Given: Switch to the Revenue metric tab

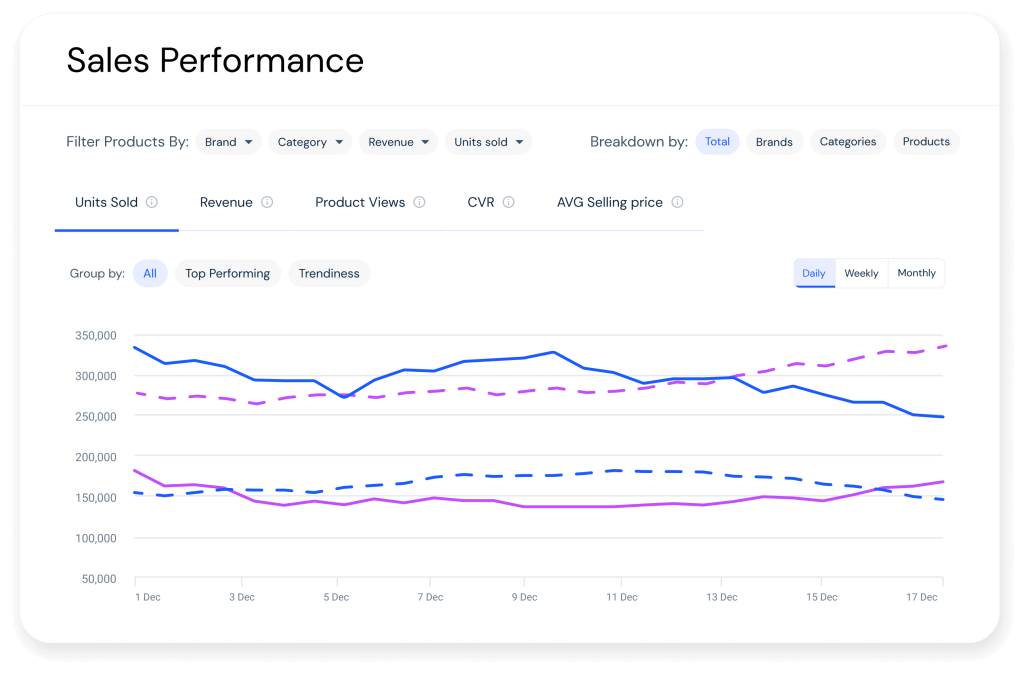Looking at the screenshot, I should click(x=228, y=202).
